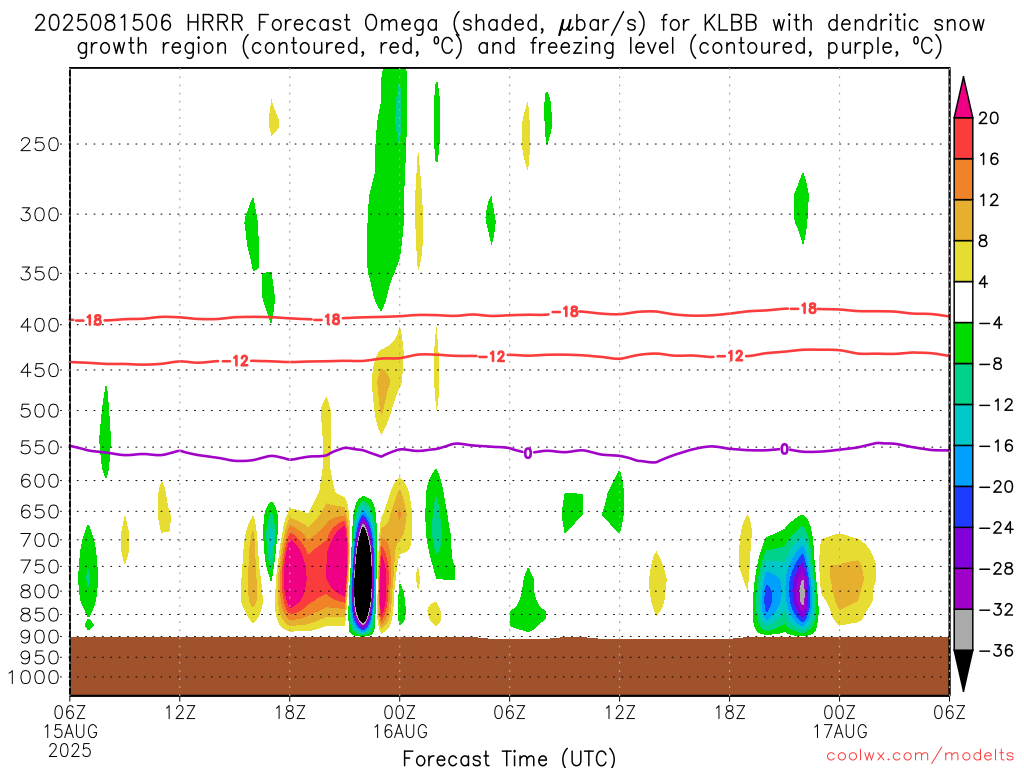
Task: Click the white -4 to 4 colorbar segment
Action: [x=963, y=302]
